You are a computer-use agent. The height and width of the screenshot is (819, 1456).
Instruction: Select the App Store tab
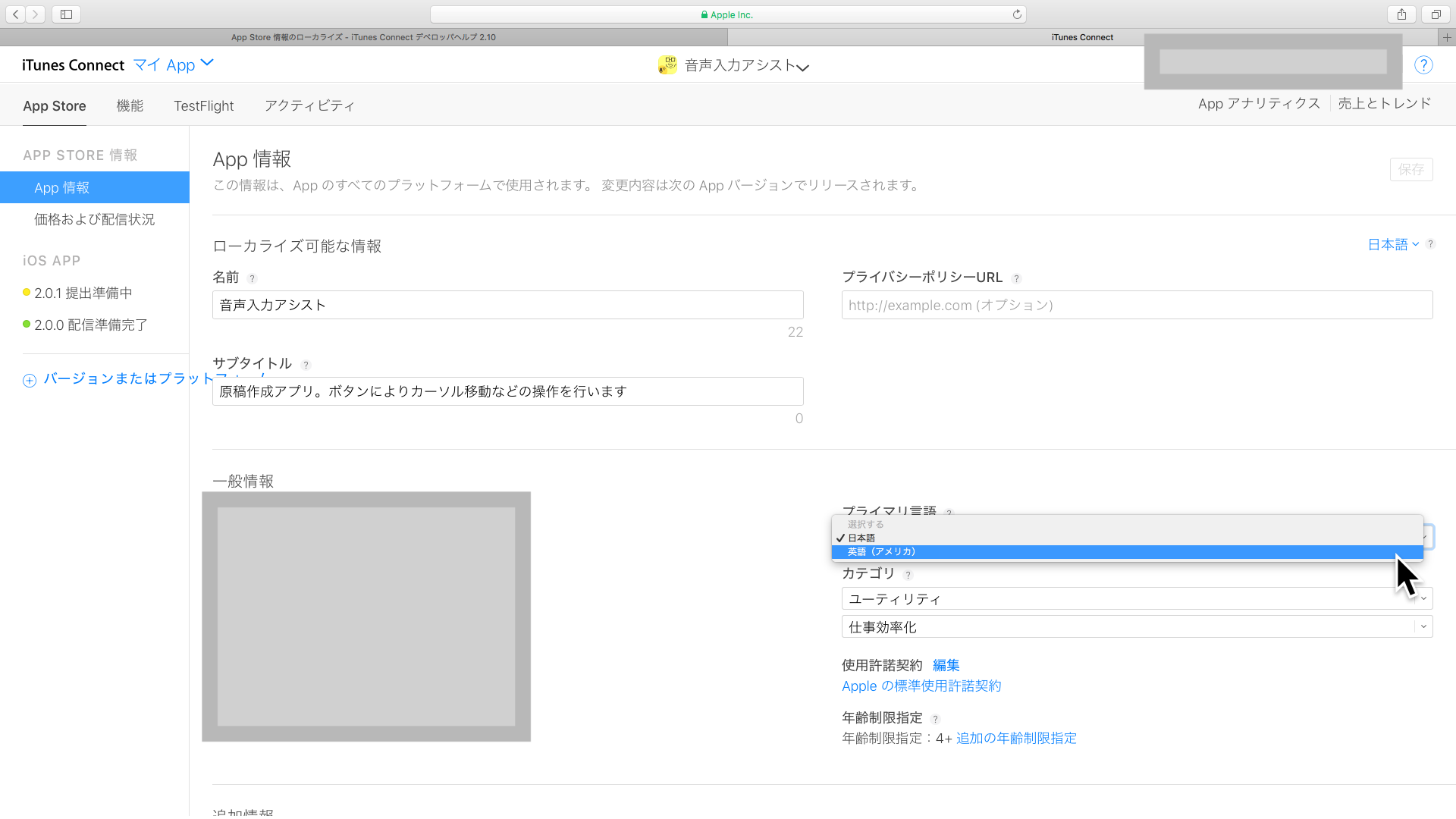[x=55, y=106]
